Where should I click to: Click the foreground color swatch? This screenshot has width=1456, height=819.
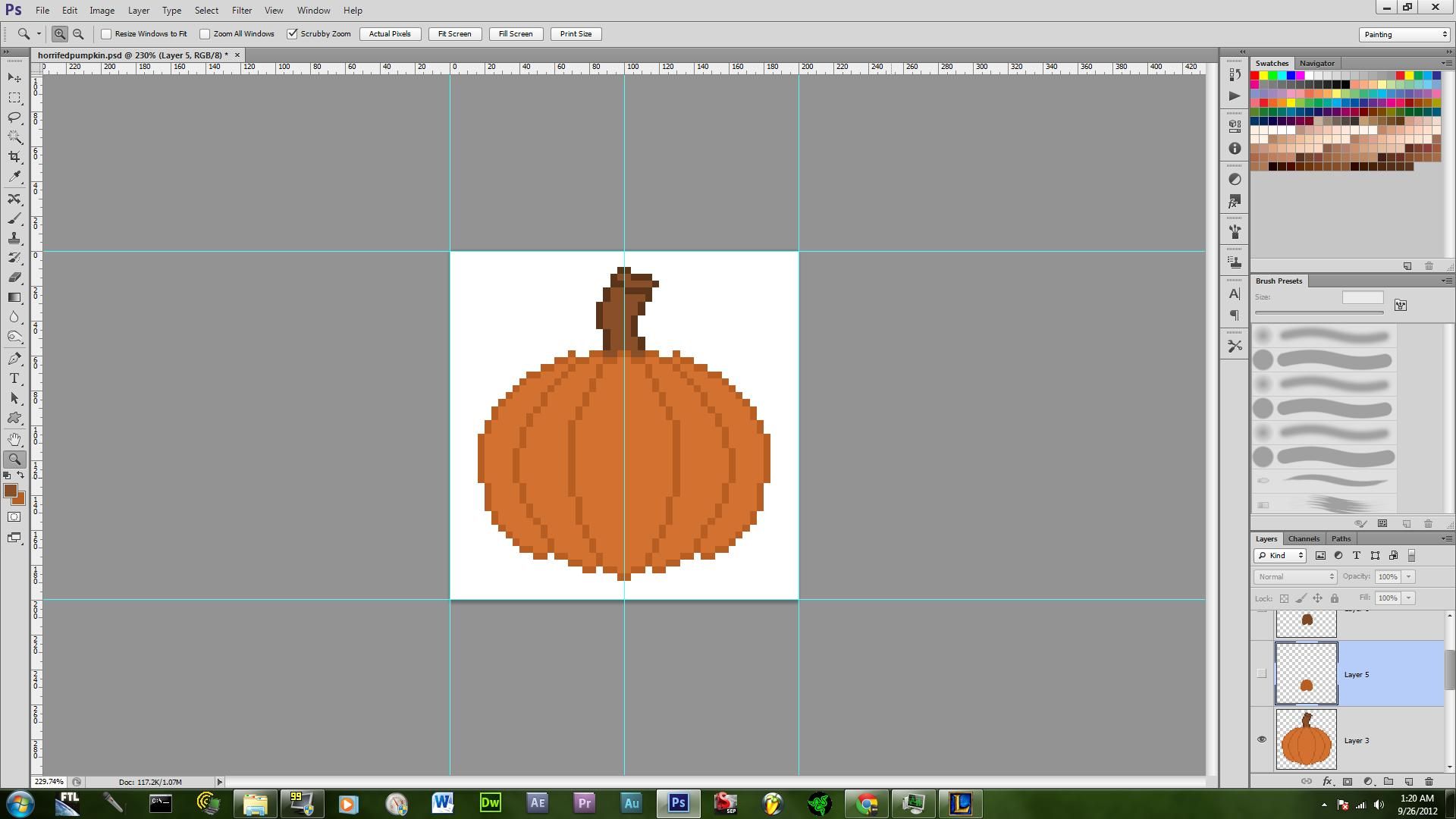click(x=11, y=491)
